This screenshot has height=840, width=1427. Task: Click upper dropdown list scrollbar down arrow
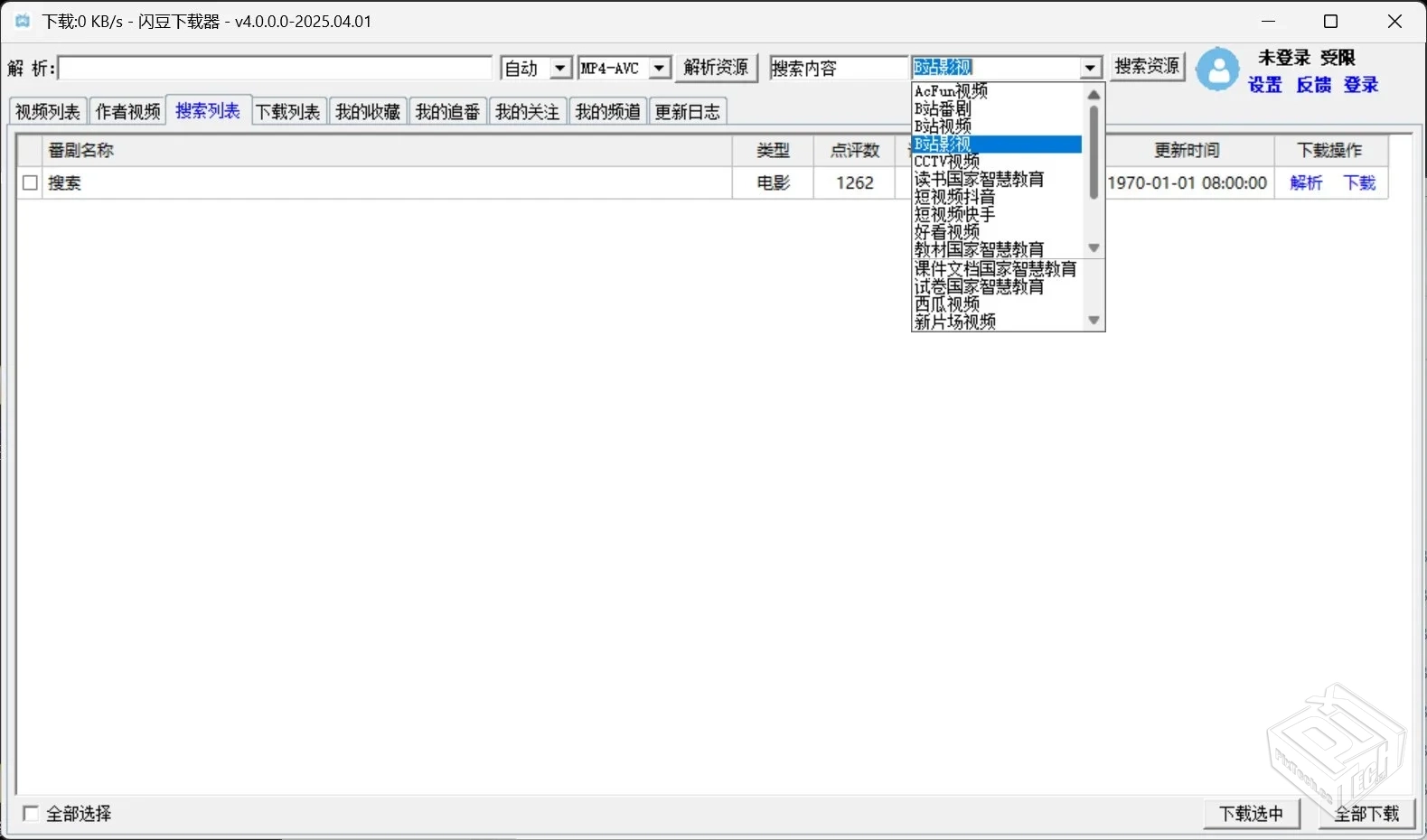click(x=1094, y=247)
